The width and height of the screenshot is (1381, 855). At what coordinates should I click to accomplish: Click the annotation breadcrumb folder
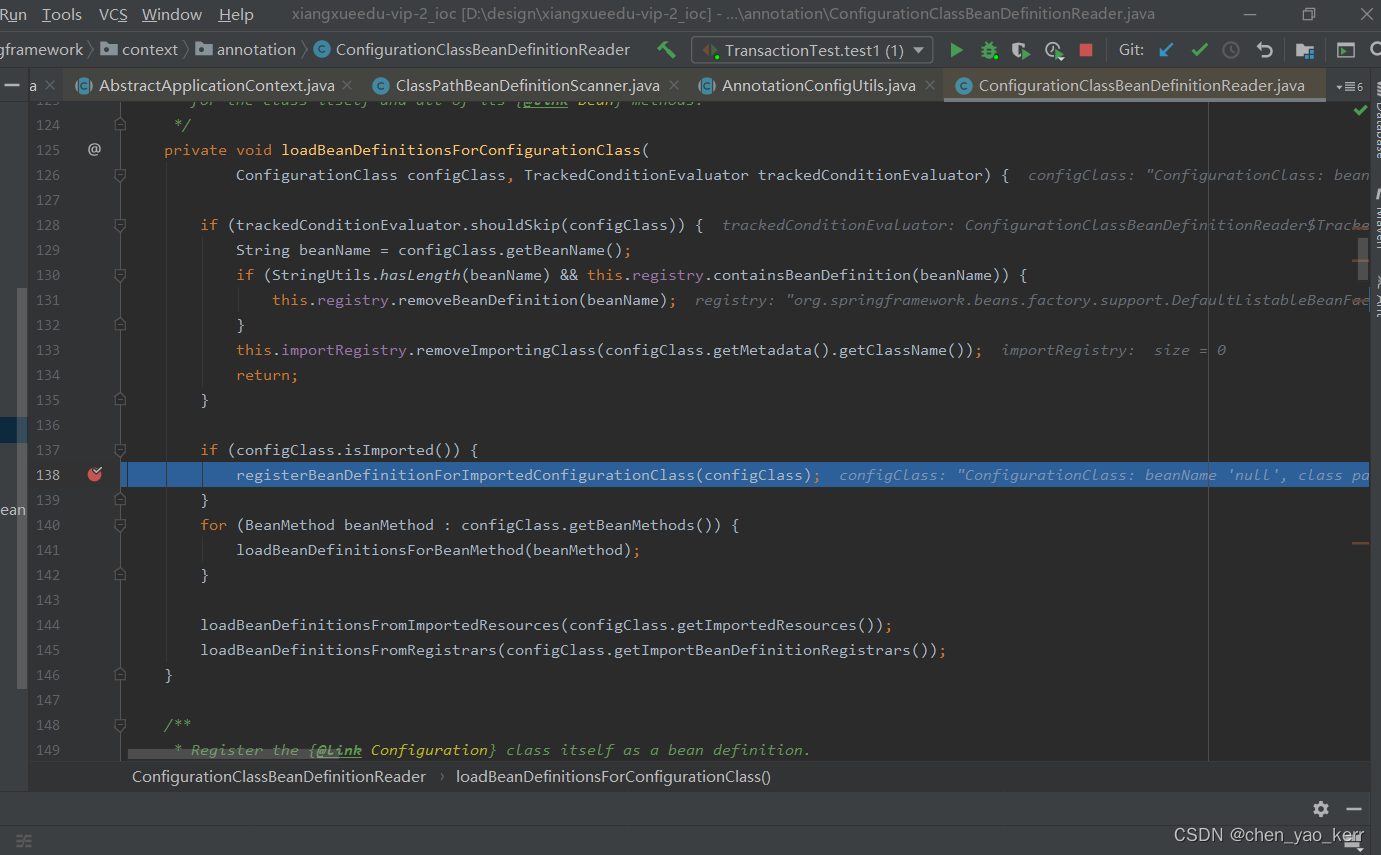[x=246, y=50]
